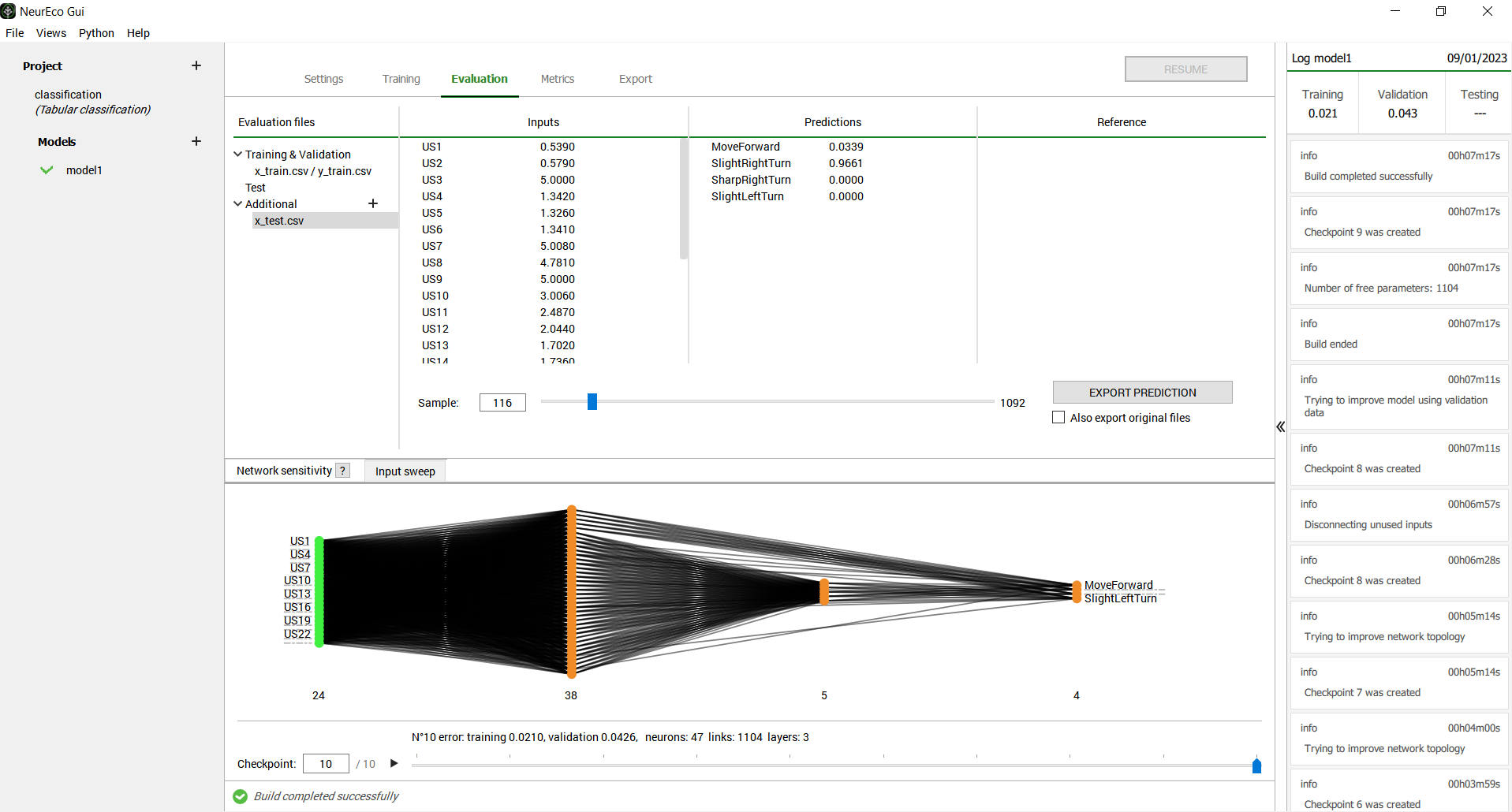Click the Sample number input field
The width and height of the screenshot is (1512, 812).
[x=502, y=403]
